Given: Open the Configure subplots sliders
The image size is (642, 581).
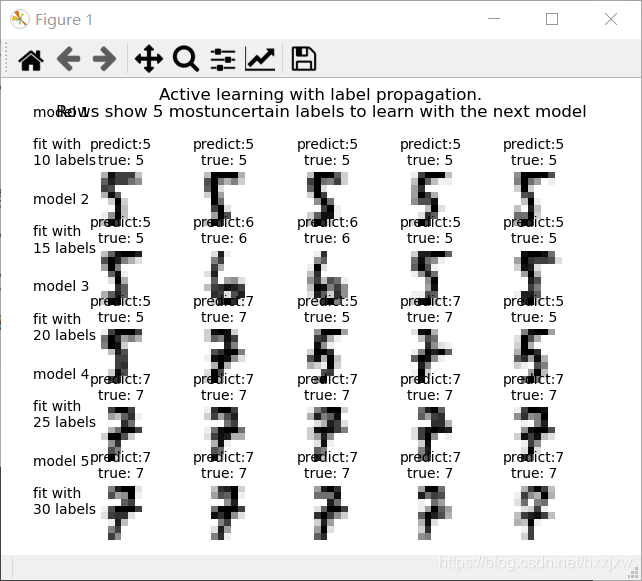Looking at the screenshot, I should pyautogui.click(x=223, y=59).
